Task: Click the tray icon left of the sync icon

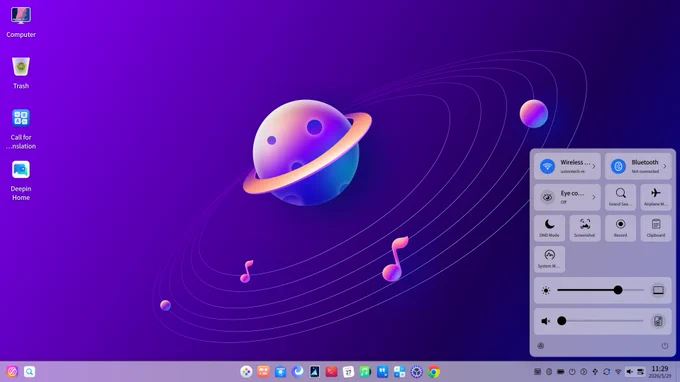Action: click(x=595, y=372)
